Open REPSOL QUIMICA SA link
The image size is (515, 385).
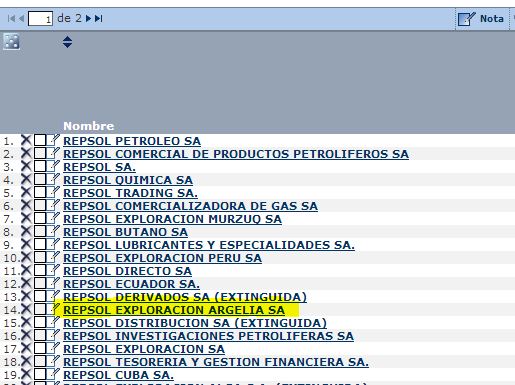(x=128, y=180)
